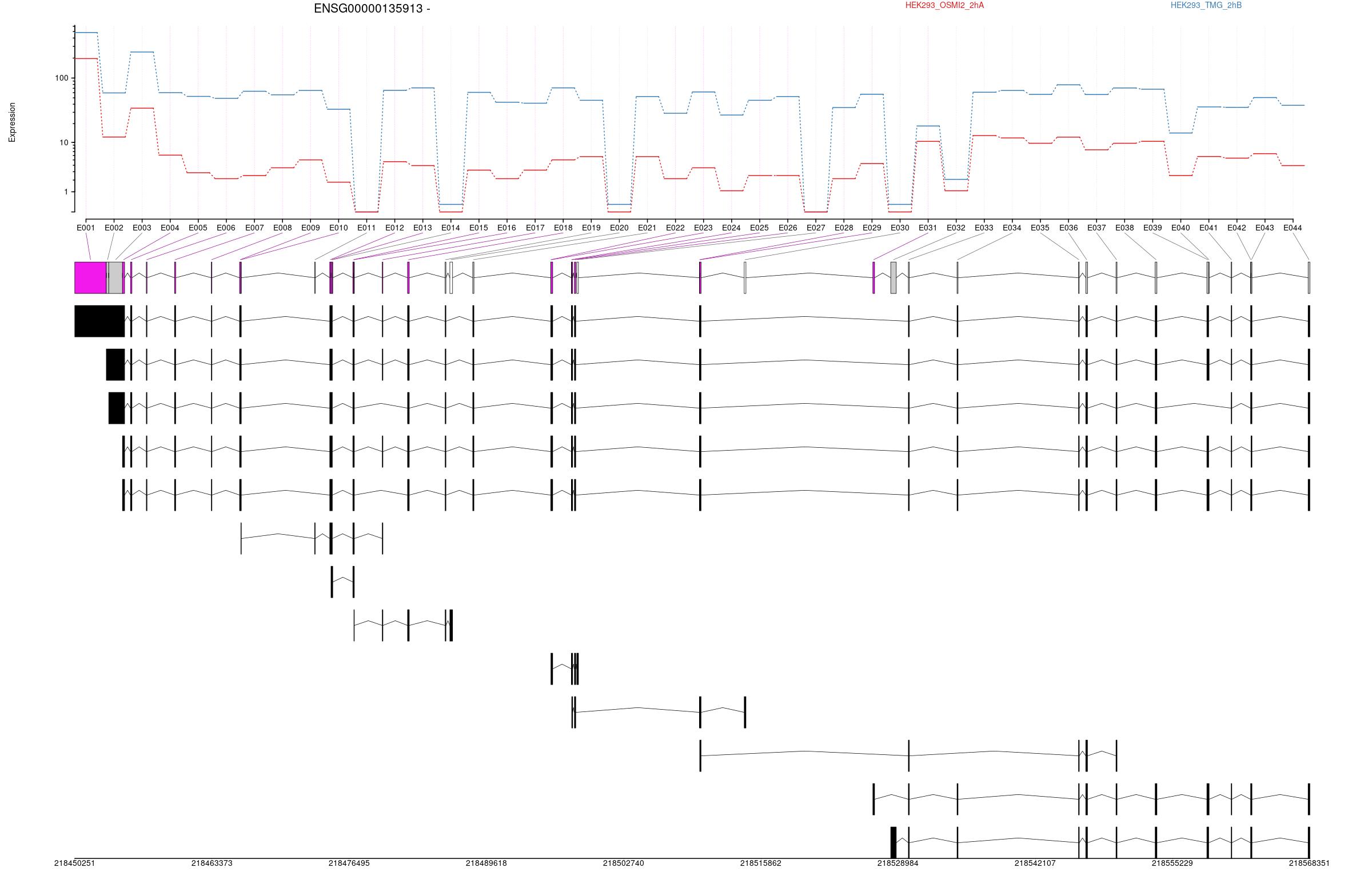The width and height of the screenshot is (1372, 875).
Task: Select exon label E004
Action: click(x=170, y=228)
